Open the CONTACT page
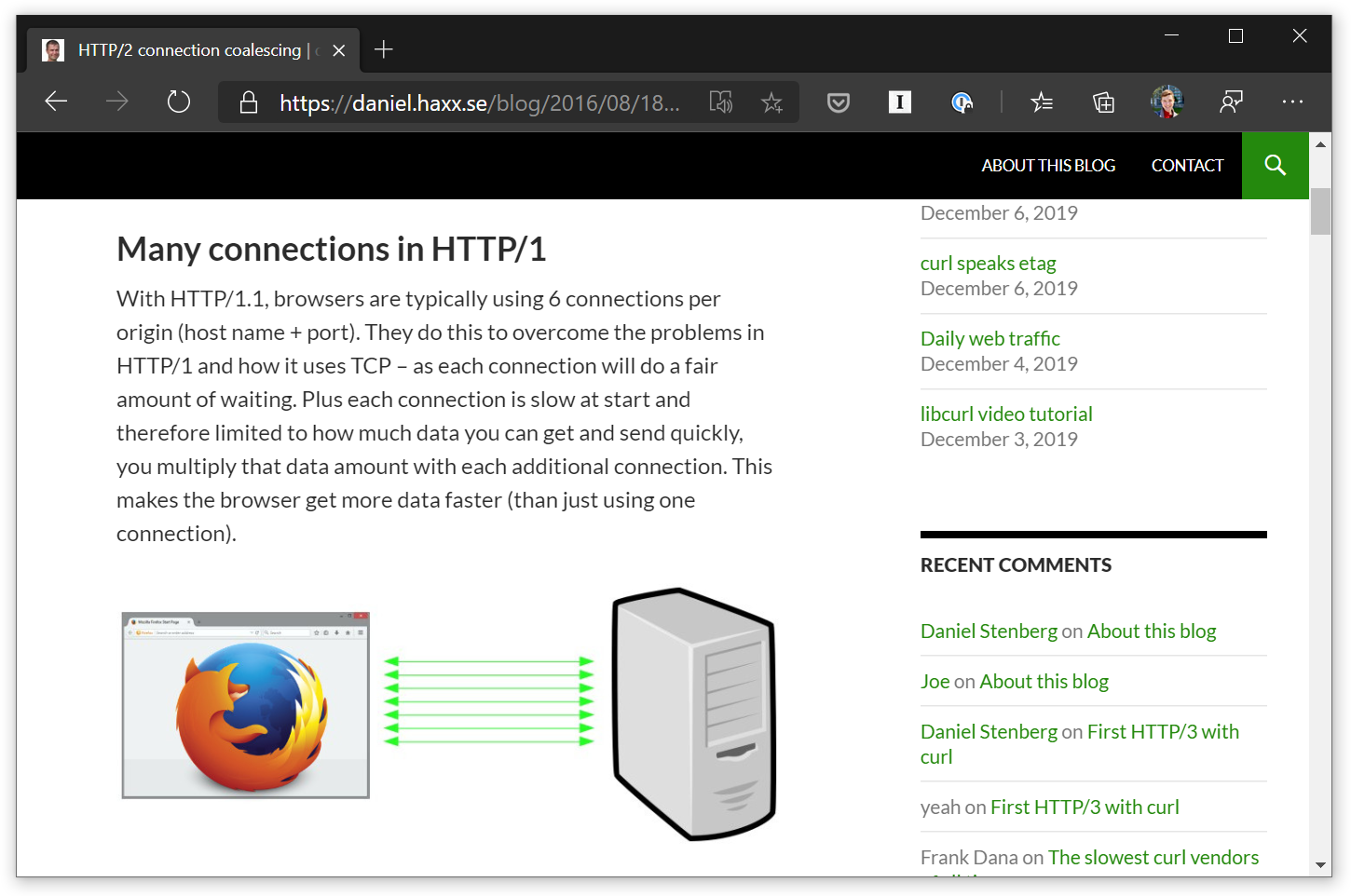 click(x=1187, y=166)
